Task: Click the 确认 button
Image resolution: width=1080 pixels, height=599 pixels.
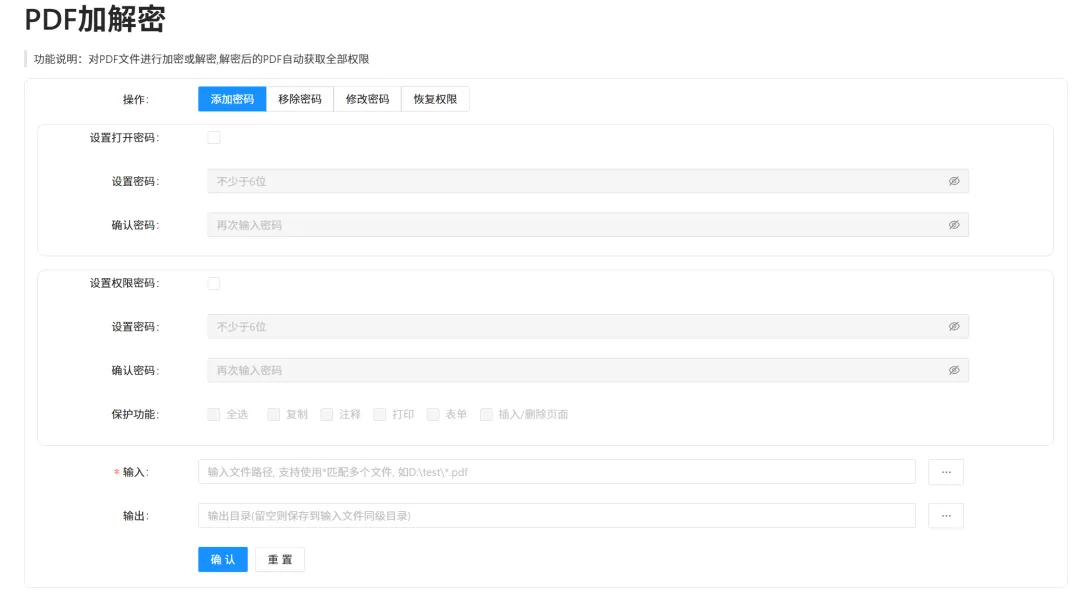Action: click(222, 560)
